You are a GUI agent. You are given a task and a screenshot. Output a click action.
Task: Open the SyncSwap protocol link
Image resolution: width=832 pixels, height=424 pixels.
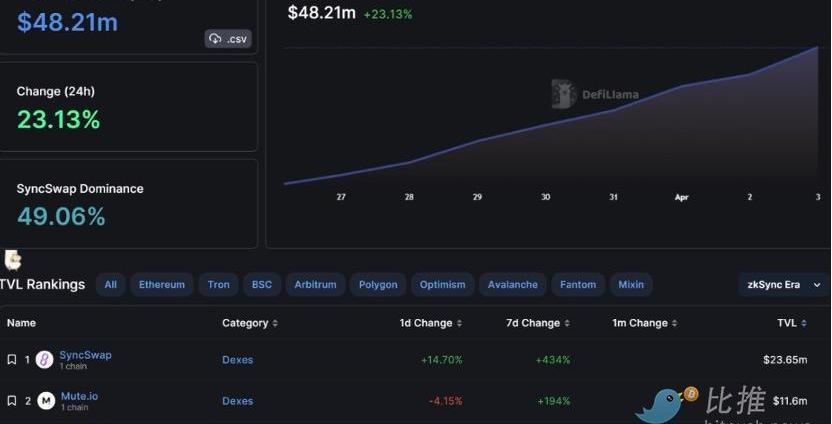coord(85,355)
